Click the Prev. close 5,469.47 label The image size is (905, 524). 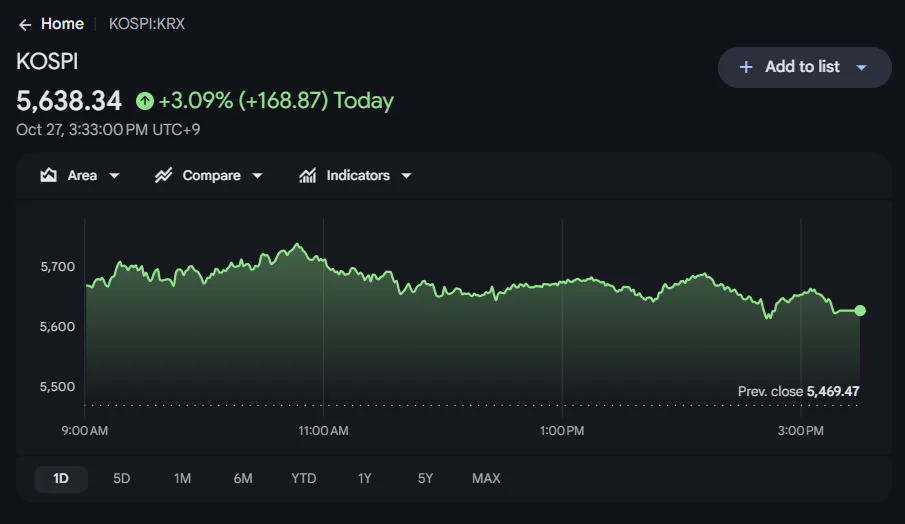[x=798, y=391]
